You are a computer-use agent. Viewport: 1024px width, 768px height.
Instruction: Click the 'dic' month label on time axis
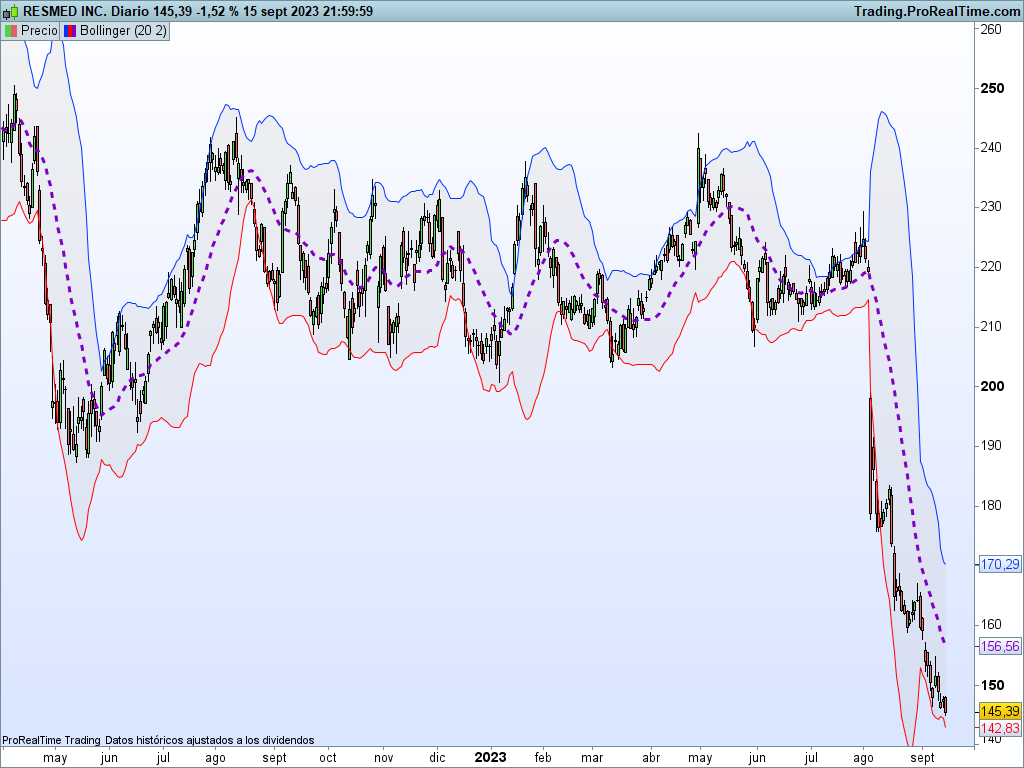(438, 758)
